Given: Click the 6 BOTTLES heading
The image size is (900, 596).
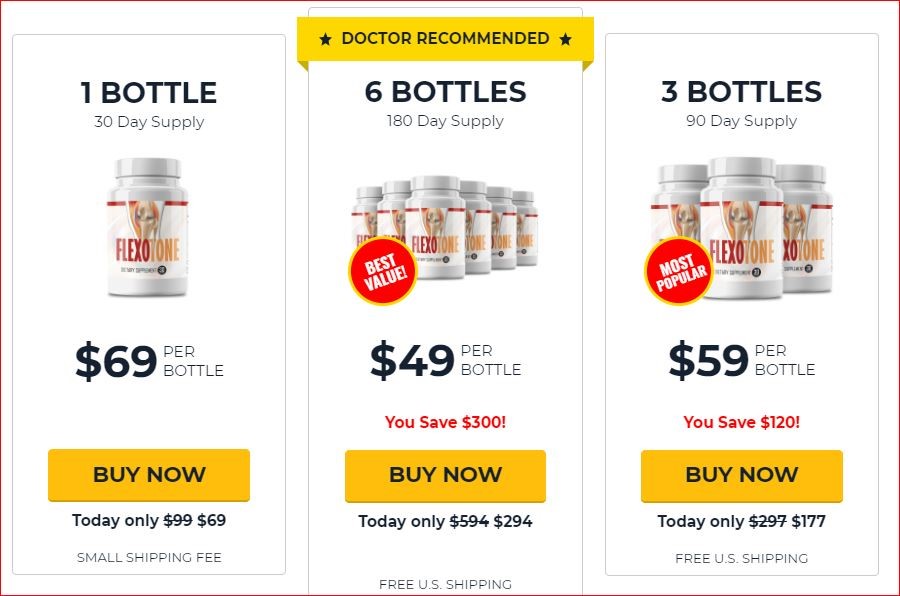Looking at the screenshot, I should 445,92.
